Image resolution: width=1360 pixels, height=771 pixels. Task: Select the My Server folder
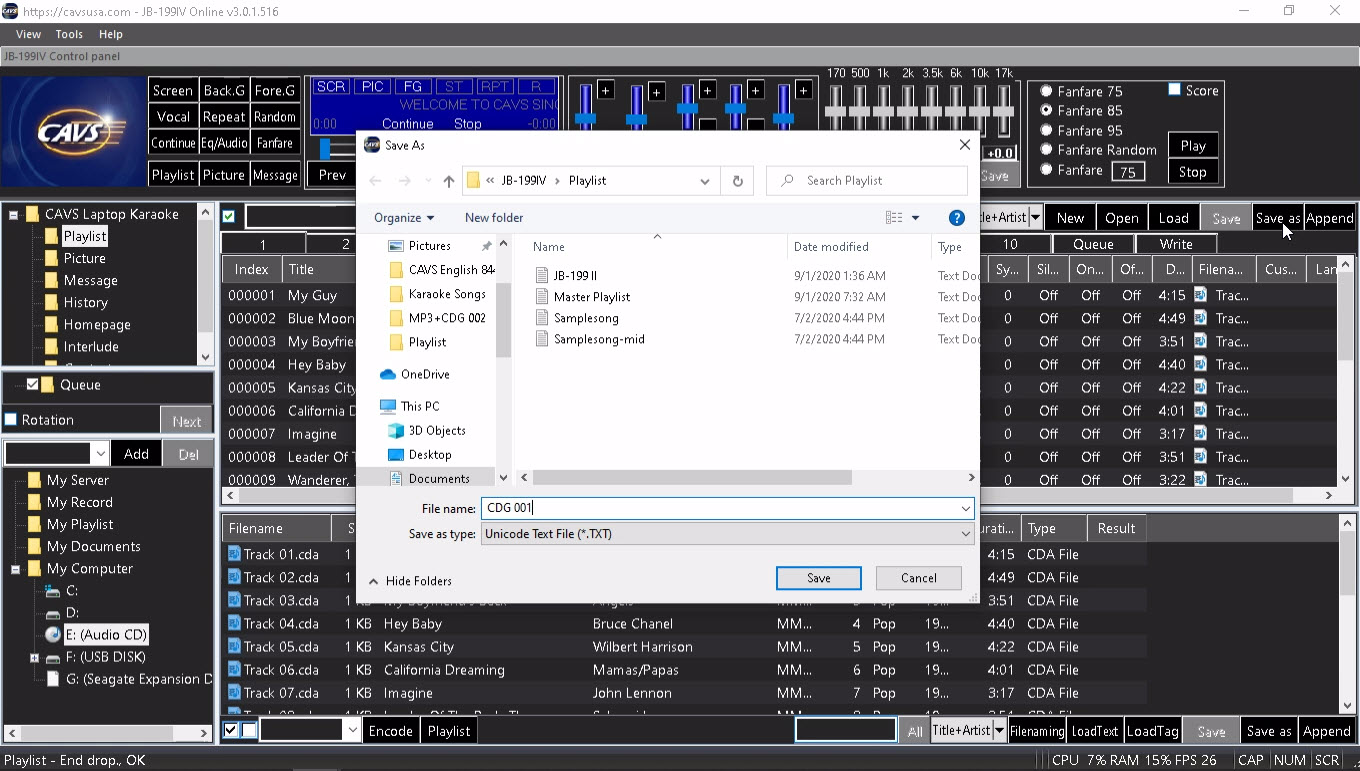[68, 480]
